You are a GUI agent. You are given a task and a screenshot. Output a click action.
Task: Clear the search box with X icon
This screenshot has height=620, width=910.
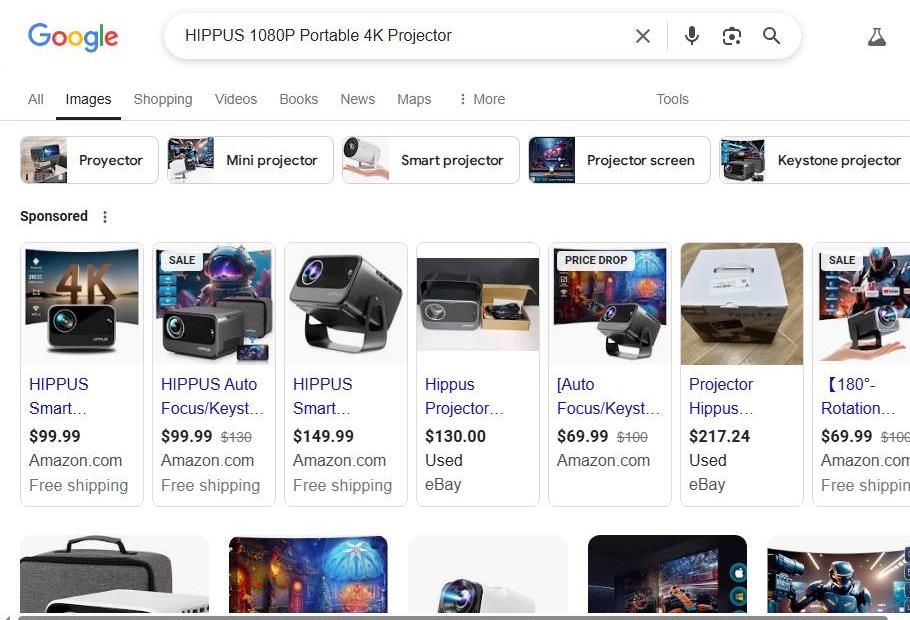point(642,36)
